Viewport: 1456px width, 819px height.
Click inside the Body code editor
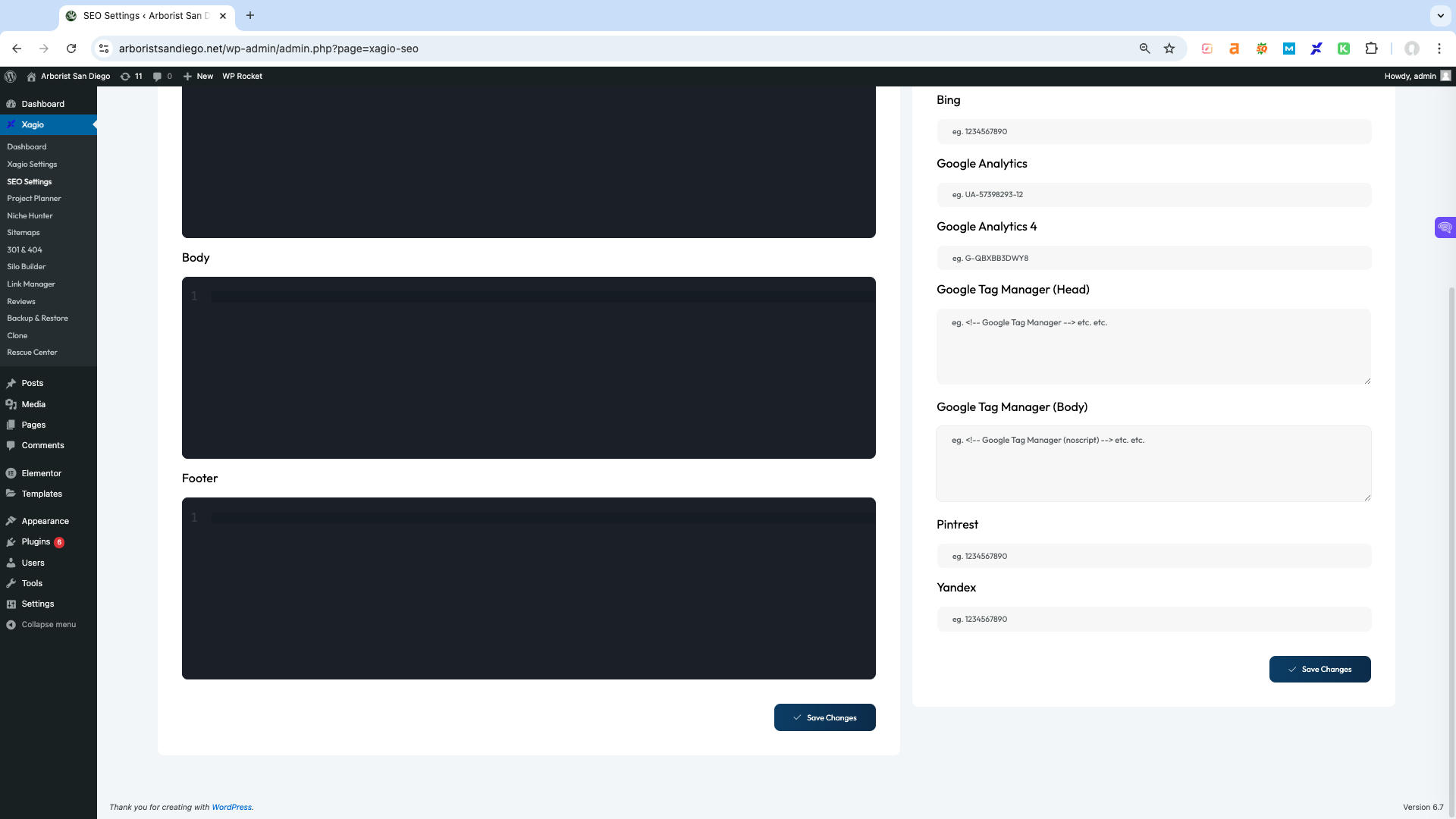[x=529, y=368]
